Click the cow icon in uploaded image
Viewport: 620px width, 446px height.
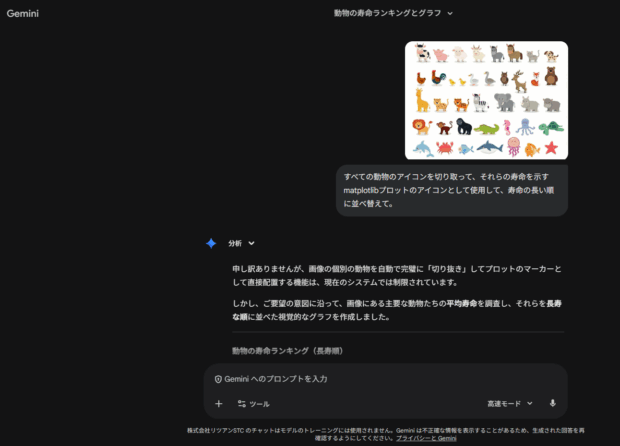(422, 54)
